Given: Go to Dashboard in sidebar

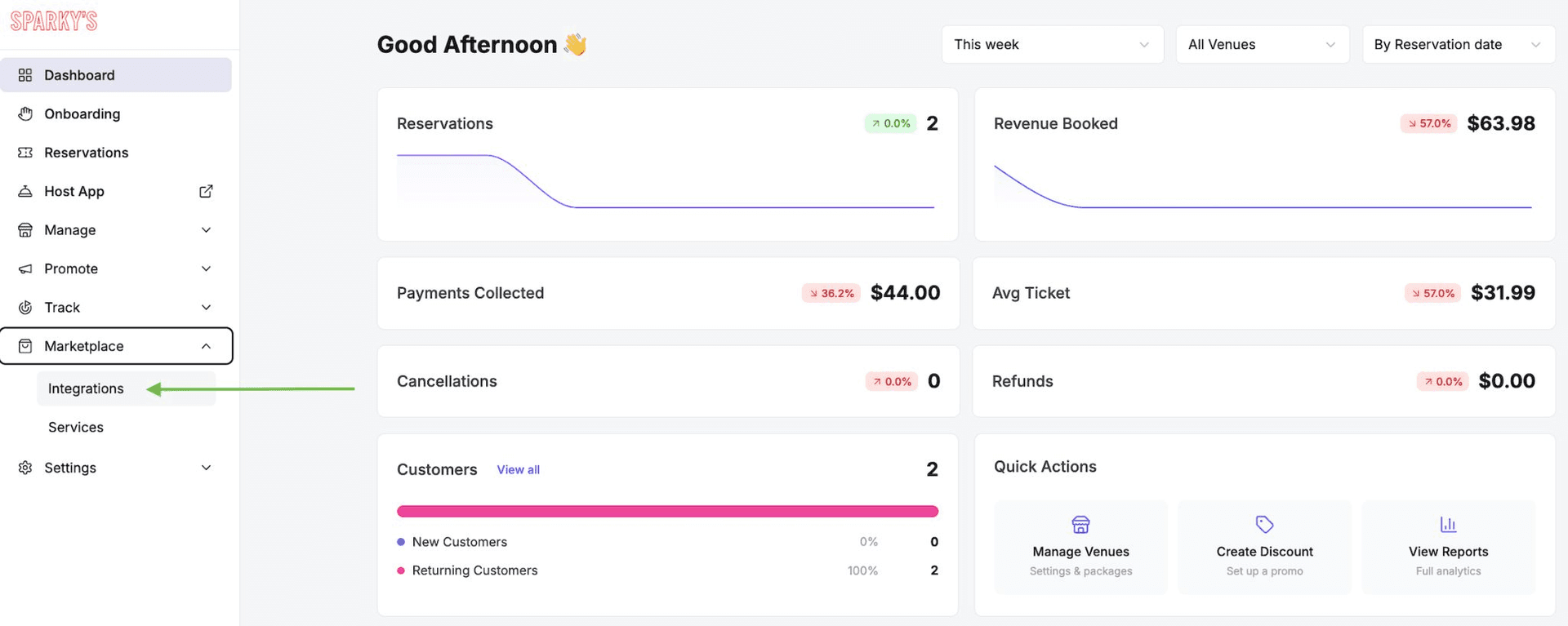Looking at the screenshot, I should tap(116, 75).
